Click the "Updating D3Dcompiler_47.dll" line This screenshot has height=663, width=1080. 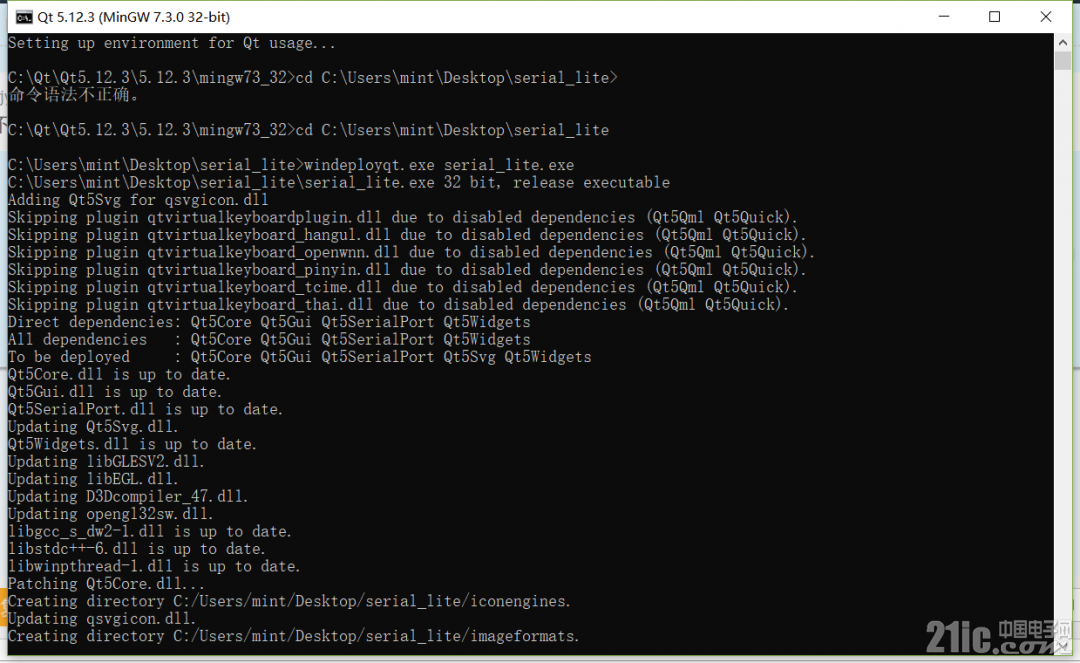127,496
